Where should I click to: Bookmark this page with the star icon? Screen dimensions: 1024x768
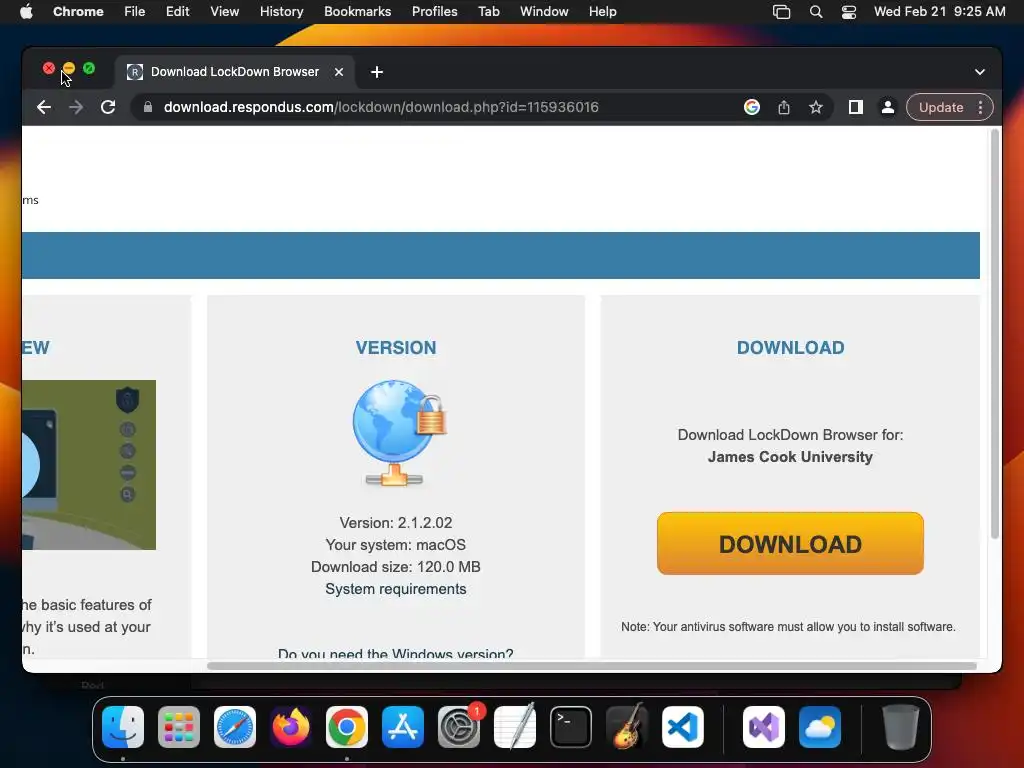[x=816, y=107]
